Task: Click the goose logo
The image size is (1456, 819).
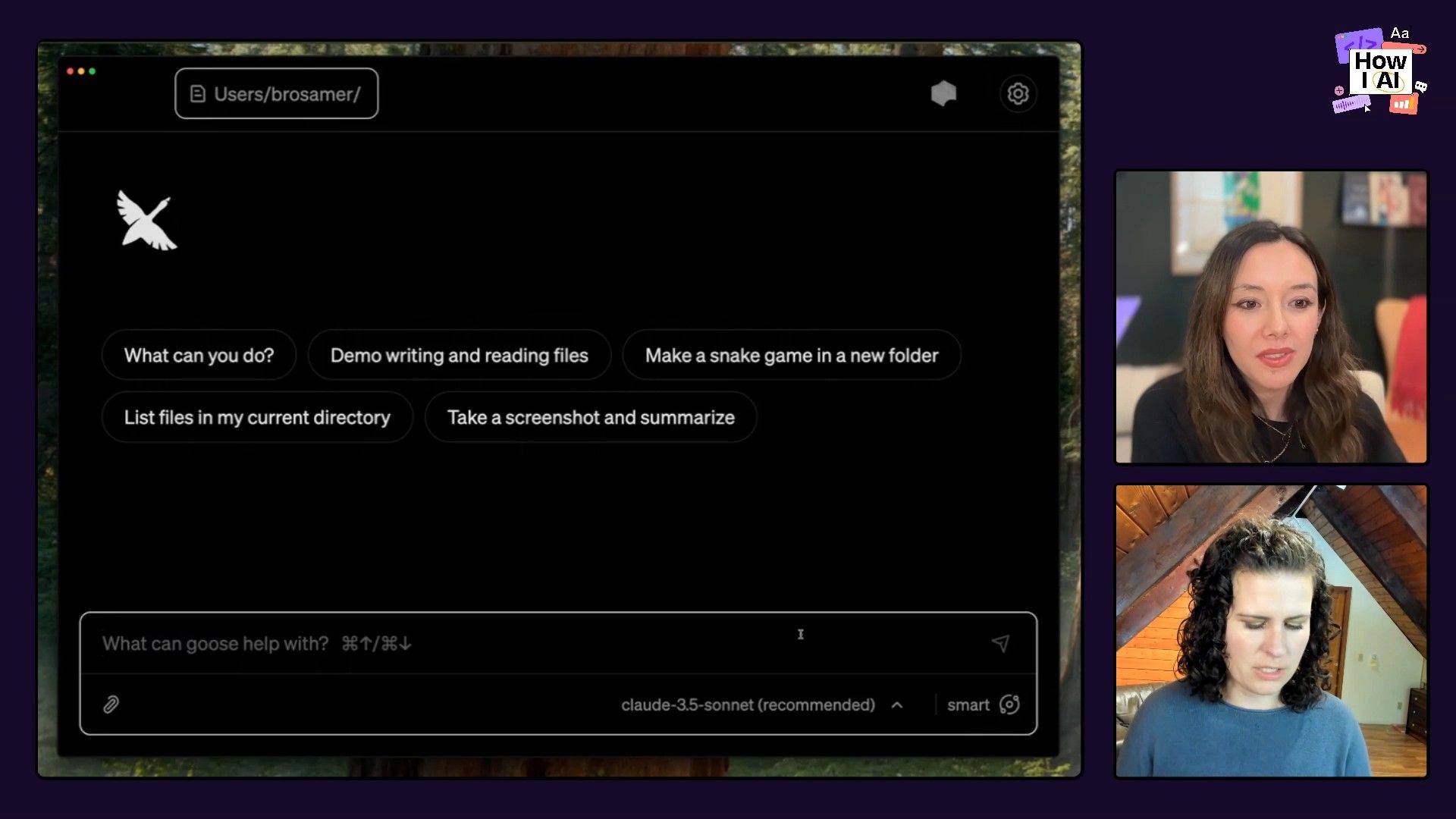Action: [x=146, y=219]
